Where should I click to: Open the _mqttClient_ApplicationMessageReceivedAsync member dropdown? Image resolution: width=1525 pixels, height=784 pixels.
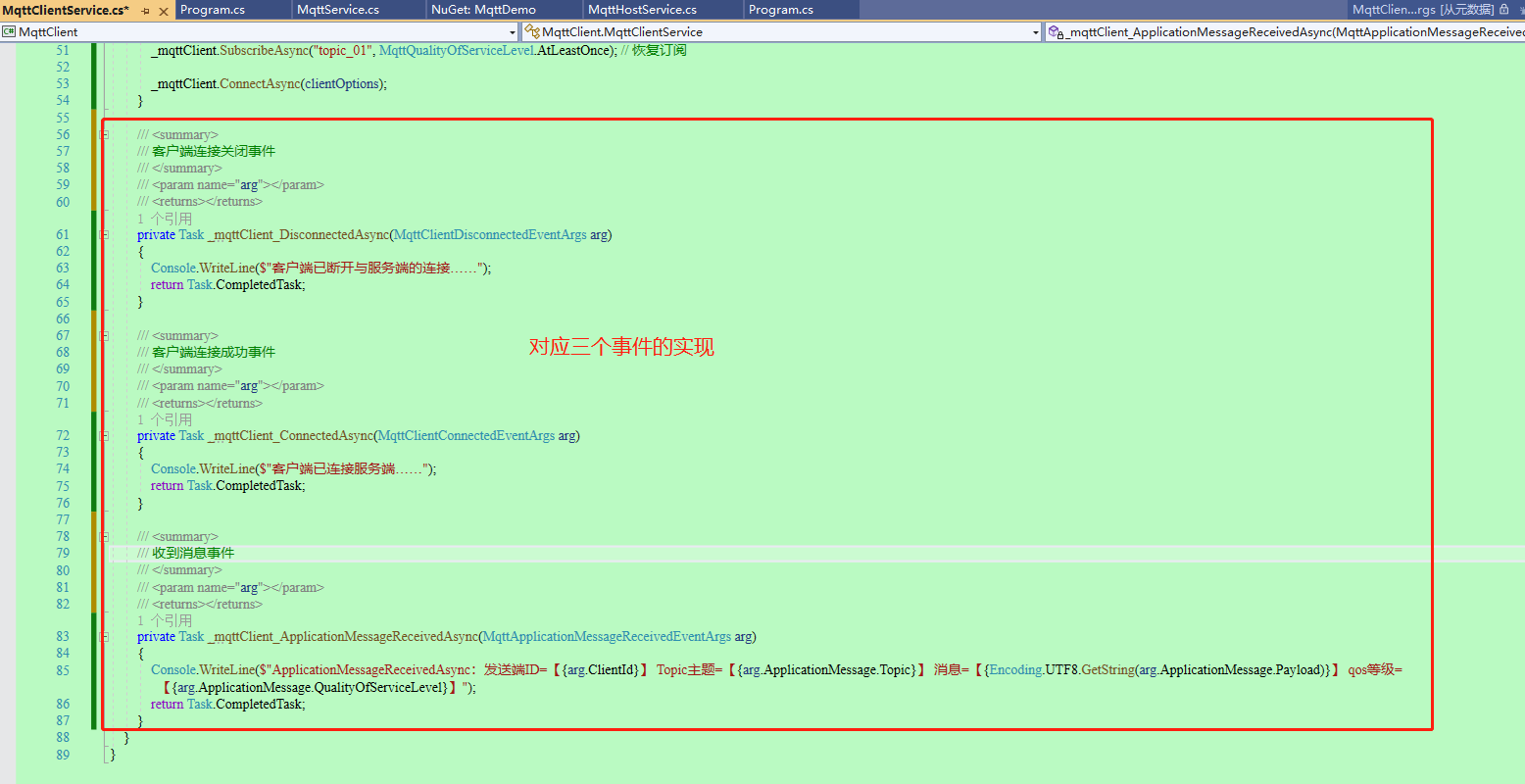(x=1285, y=32)
